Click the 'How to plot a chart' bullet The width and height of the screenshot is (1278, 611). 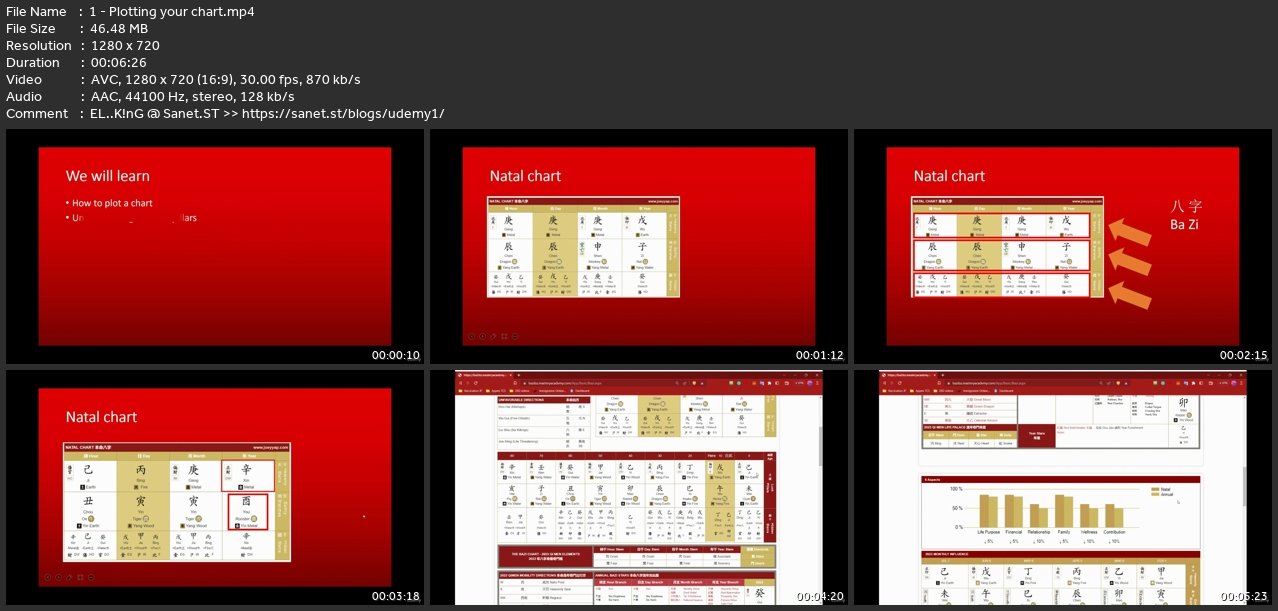pos(111,203)
